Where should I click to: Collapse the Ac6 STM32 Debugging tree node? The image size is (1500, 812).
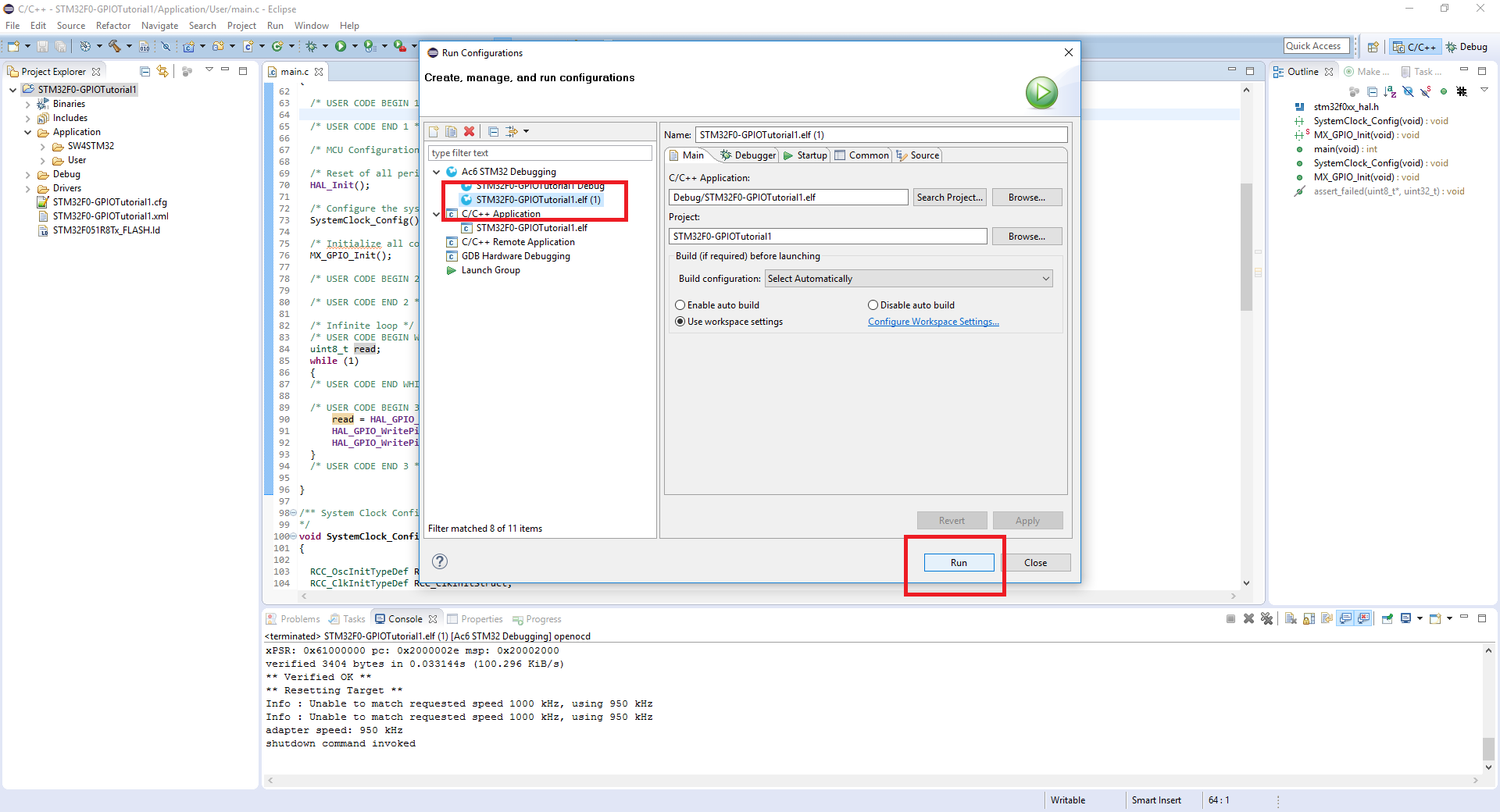(436, 172)
